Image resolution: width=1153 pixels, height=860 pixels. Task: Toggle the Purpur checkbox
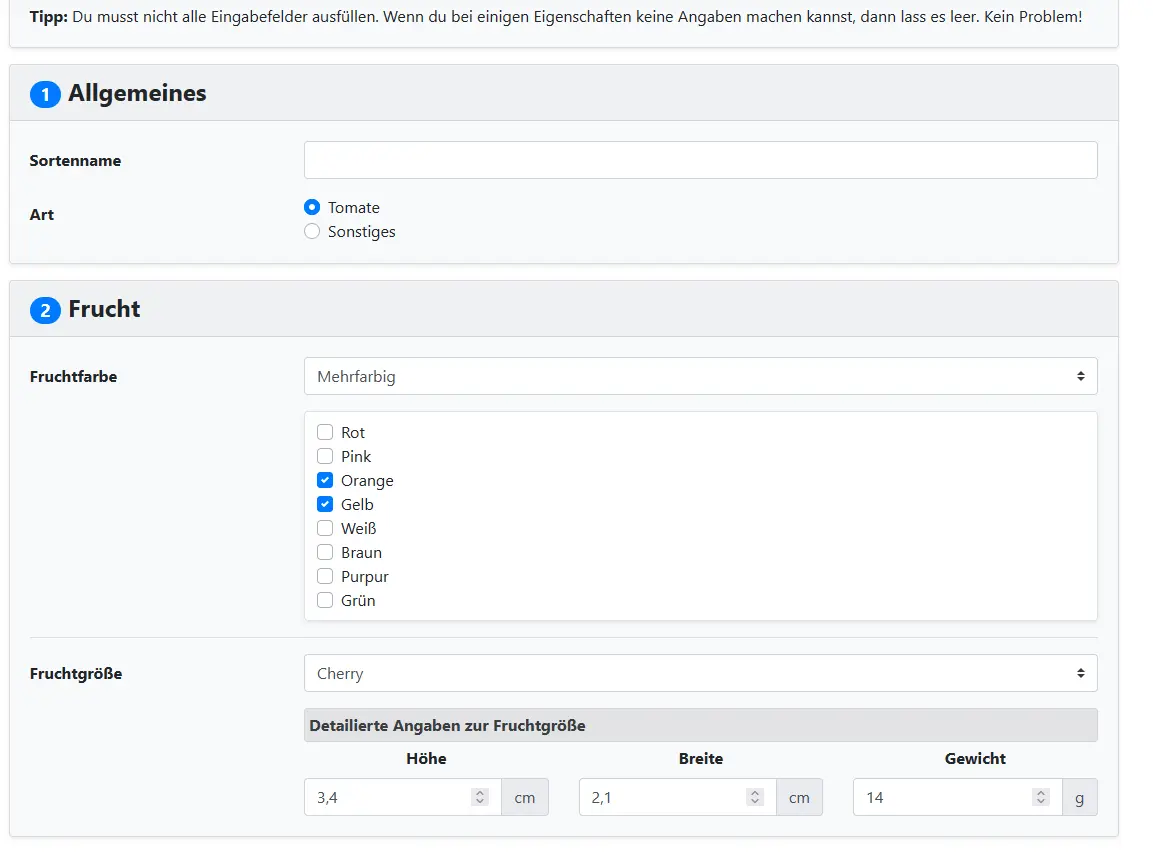tap(325, 577)
